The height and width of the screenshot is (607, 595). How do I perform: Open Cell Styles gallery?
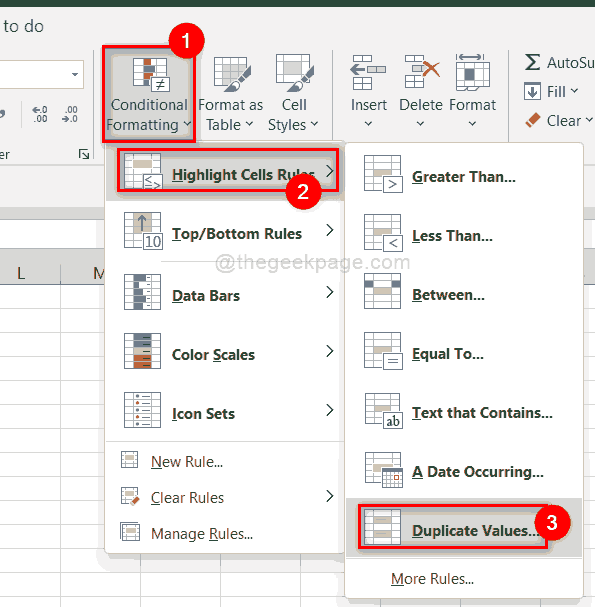[x=294, y=94]
